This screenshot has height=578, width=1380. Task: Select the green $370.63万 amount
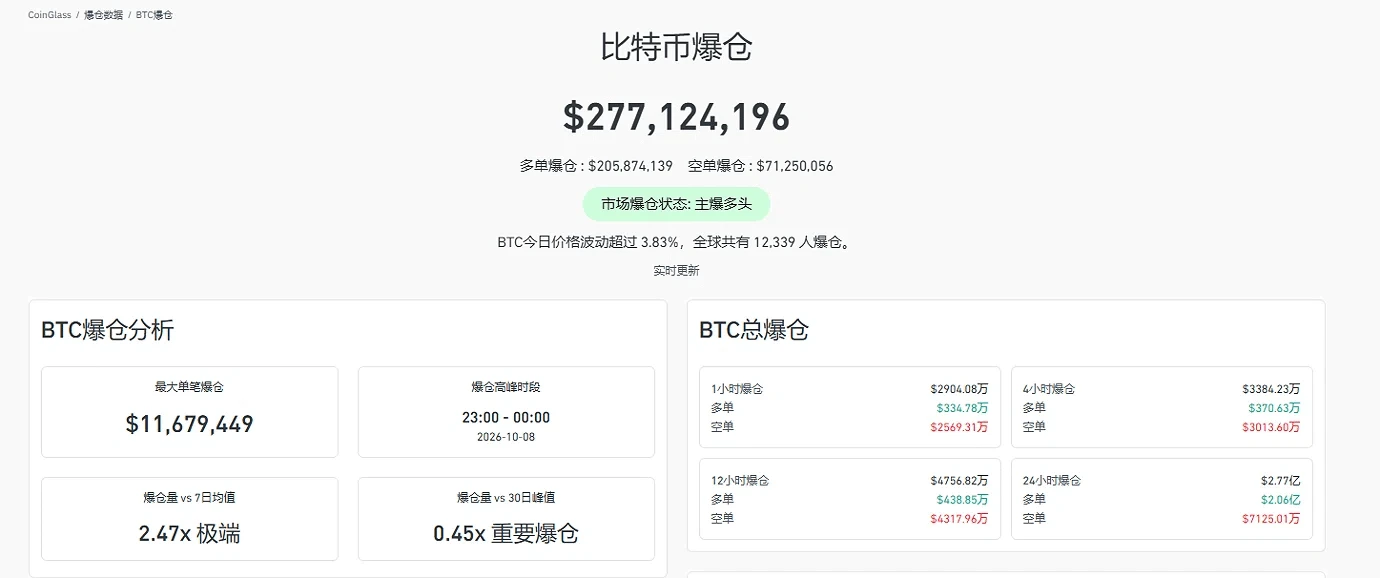click(x=1274, y=408)
